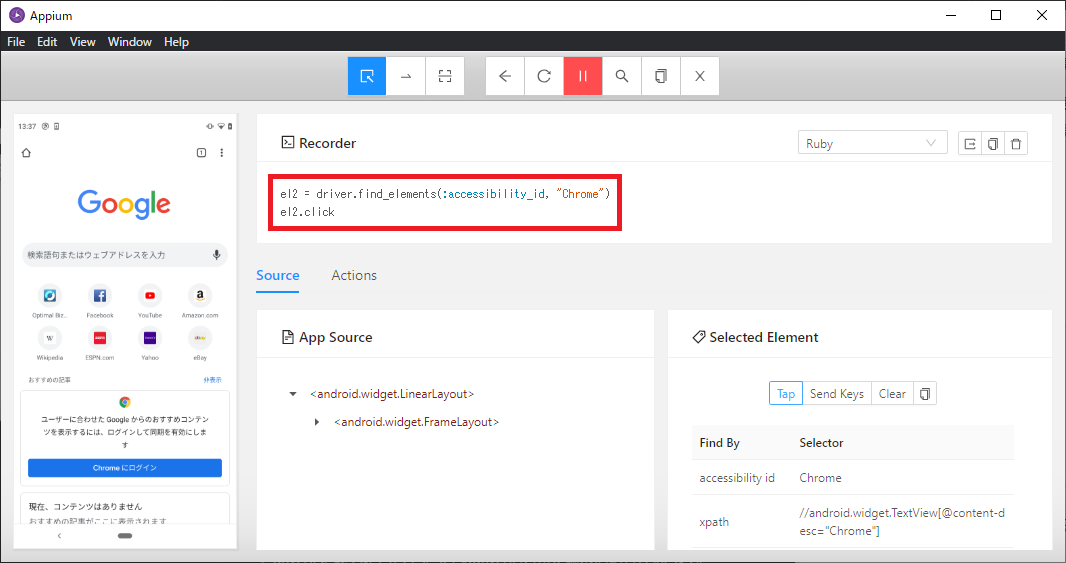Image resolution: width=1066 pixels, height=563 pixels.
Task: Click the Yahoo shortcut icon
Action: (x=150, y=338)
